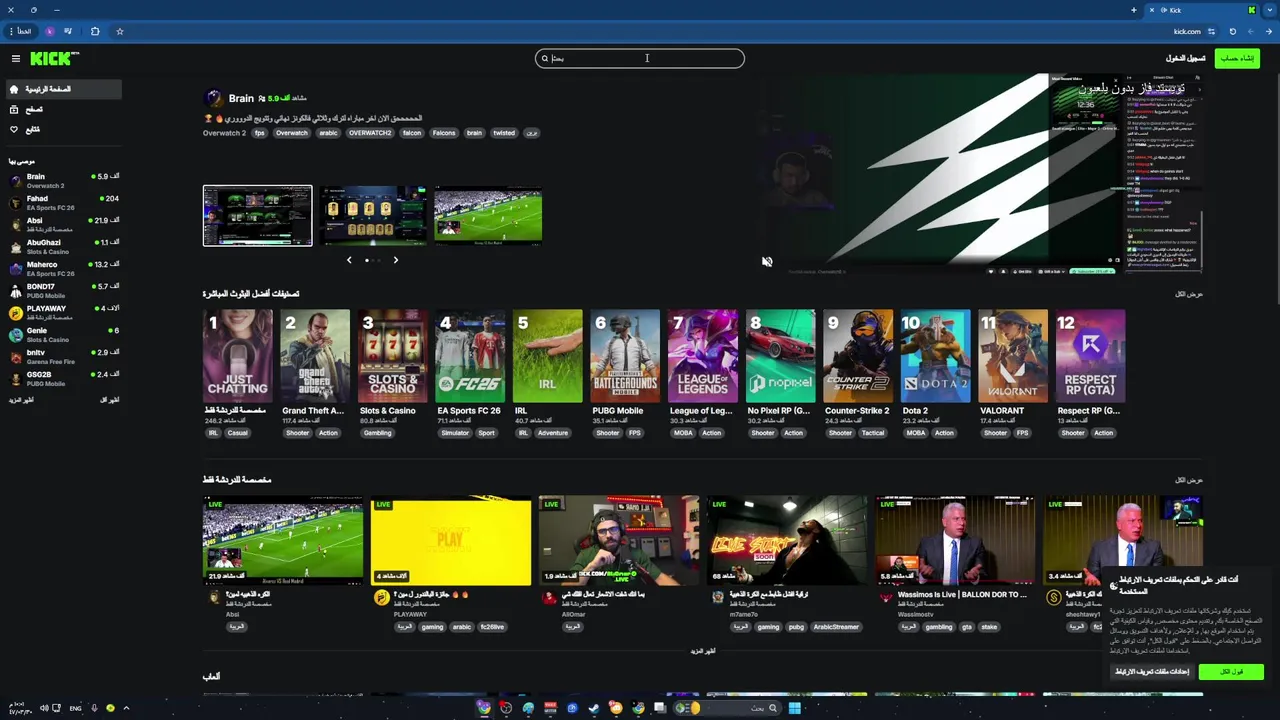Image resolution: width=1280 pixels, height=720 pixels.
Task: Open bnltv in recommended channels list
Action: [63, 356]
